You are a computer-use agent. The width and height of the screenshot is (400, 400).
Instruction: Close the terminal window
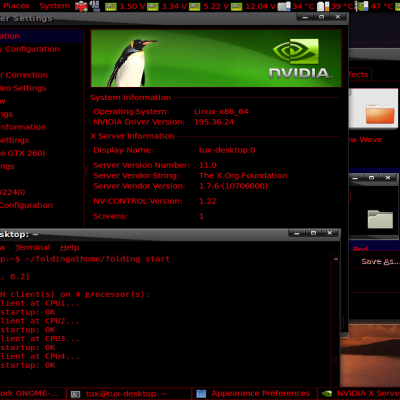pos(330,233)
